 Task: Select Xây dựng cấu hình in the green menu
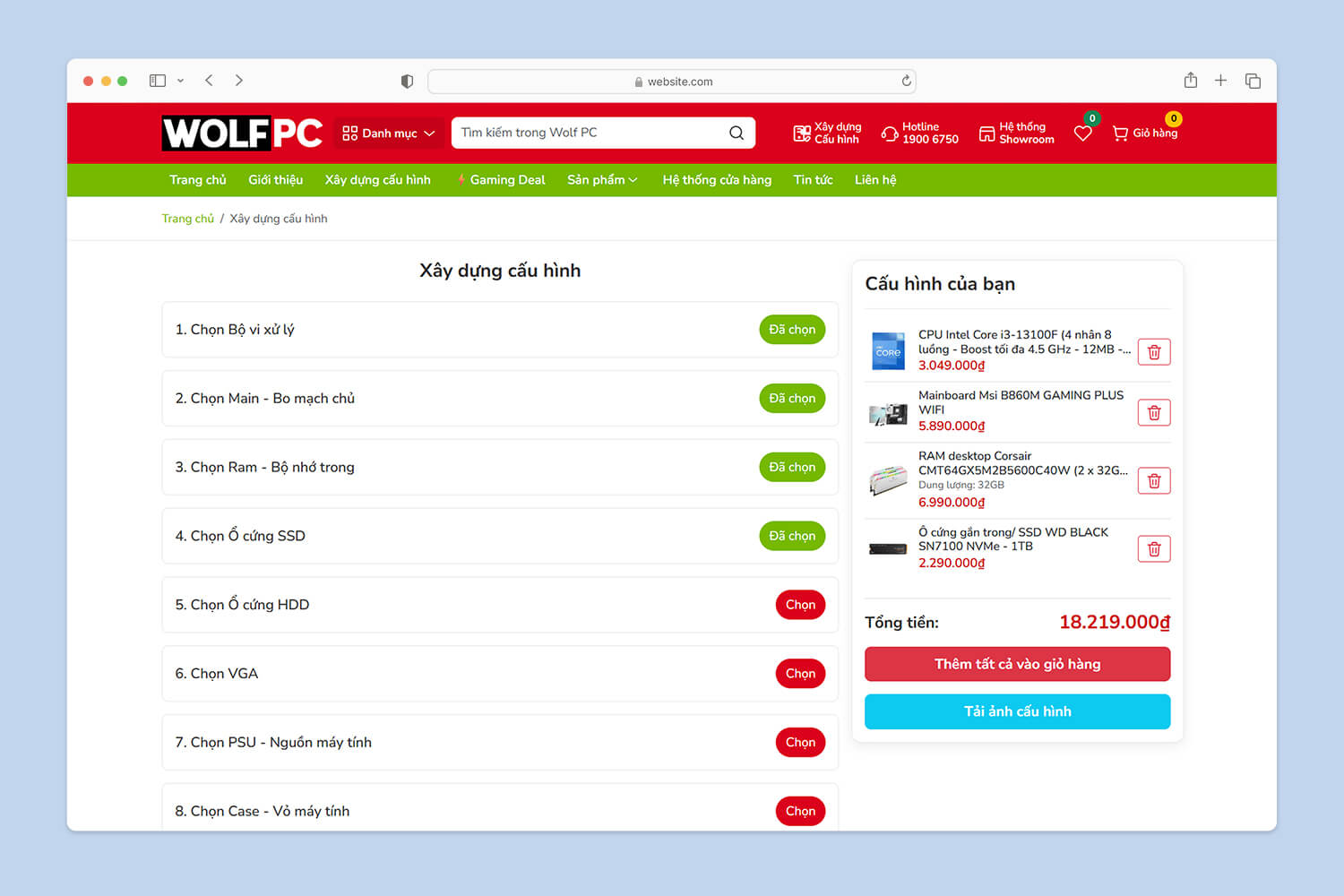point(378,180)
